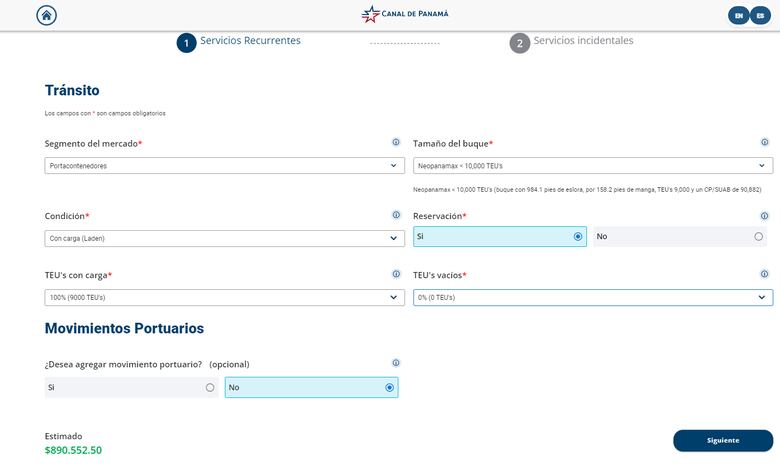Click the Canal de Panamá logo
The image size is (780, 466).
point(405,14)
